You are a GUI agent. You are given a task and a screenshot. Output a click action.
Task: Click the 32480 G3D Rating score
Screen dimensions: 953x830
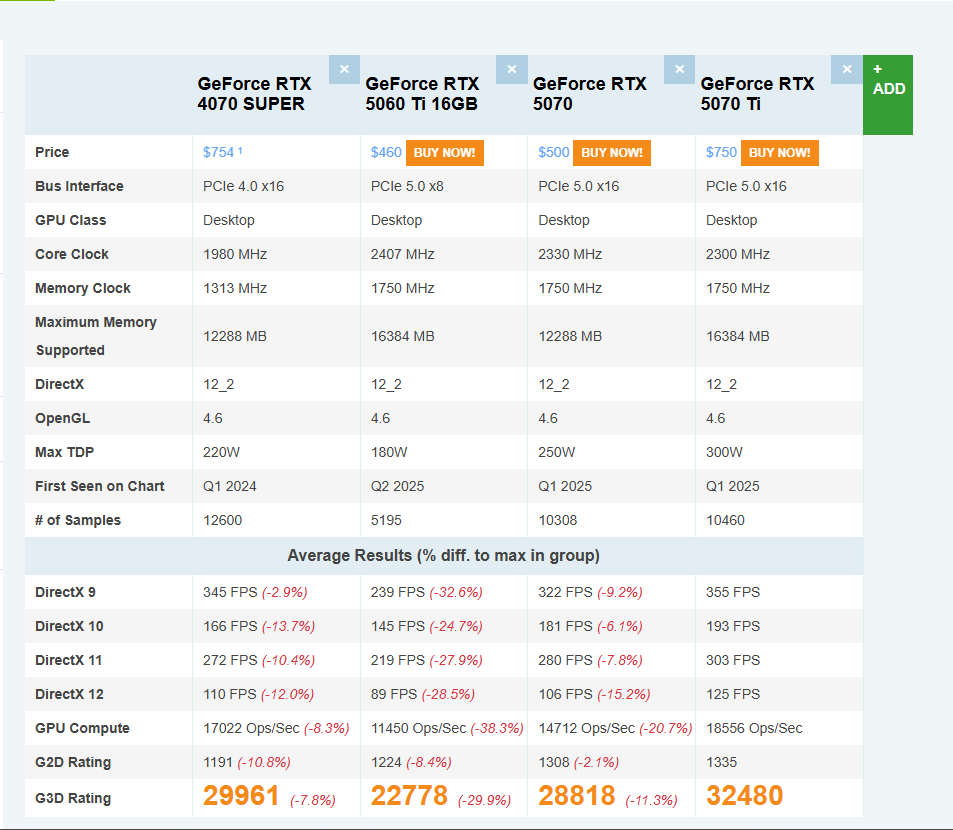pyautogui.click(x=744, y=796)
